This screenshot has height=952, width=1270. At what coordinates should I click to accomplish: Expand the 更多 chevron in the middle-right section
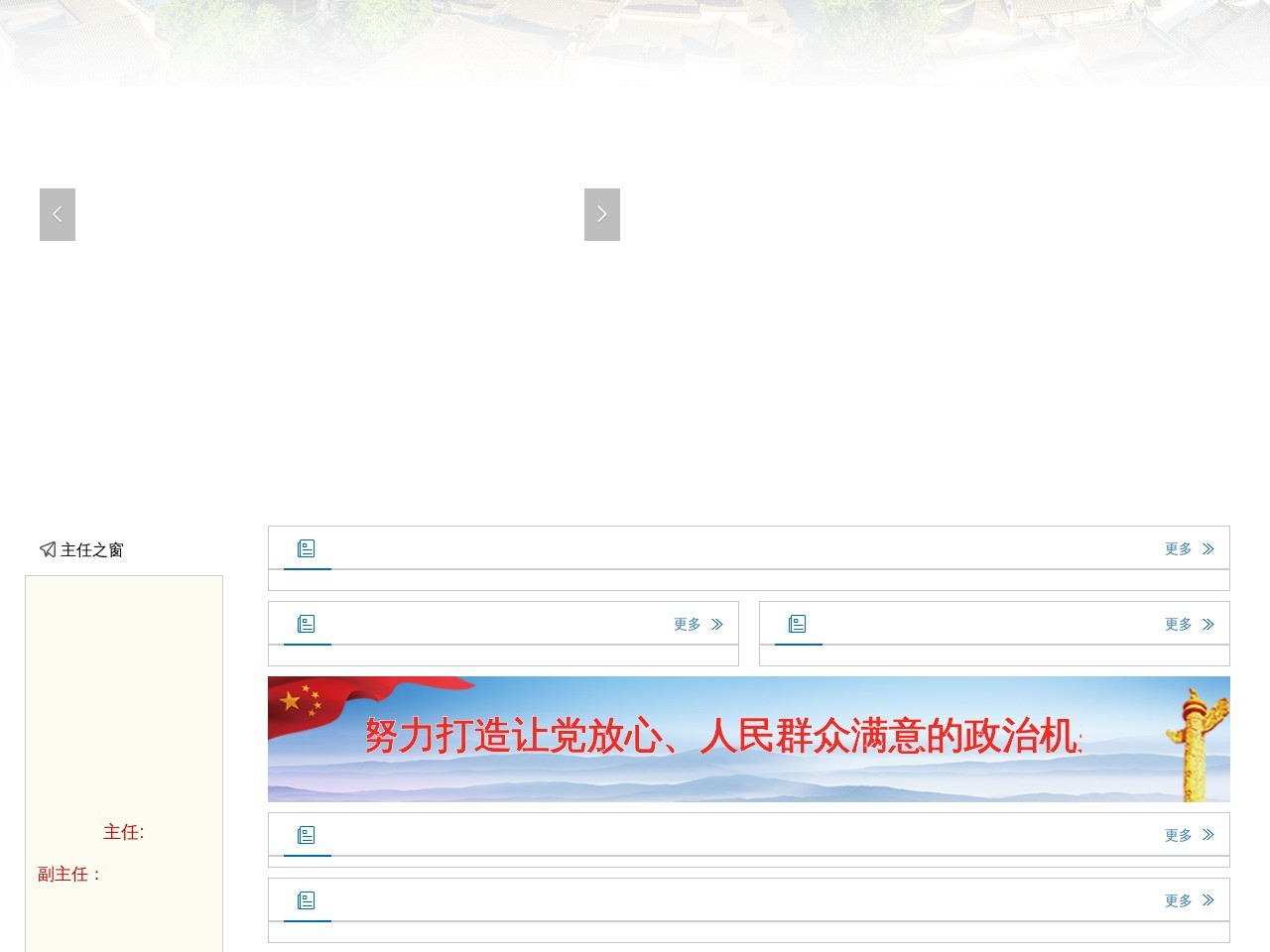click(1209, 624)
